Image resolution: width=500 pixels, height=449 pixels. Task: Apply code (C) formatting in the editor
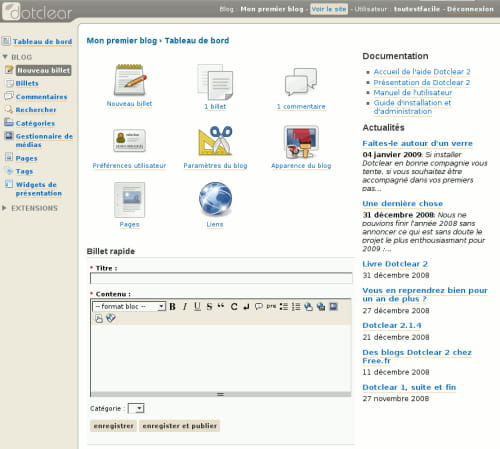[x=234, y=306]
